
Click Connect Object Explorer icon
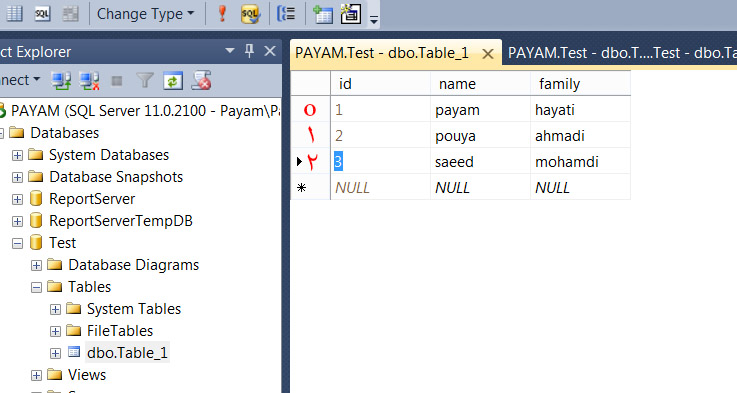(61, 81)
